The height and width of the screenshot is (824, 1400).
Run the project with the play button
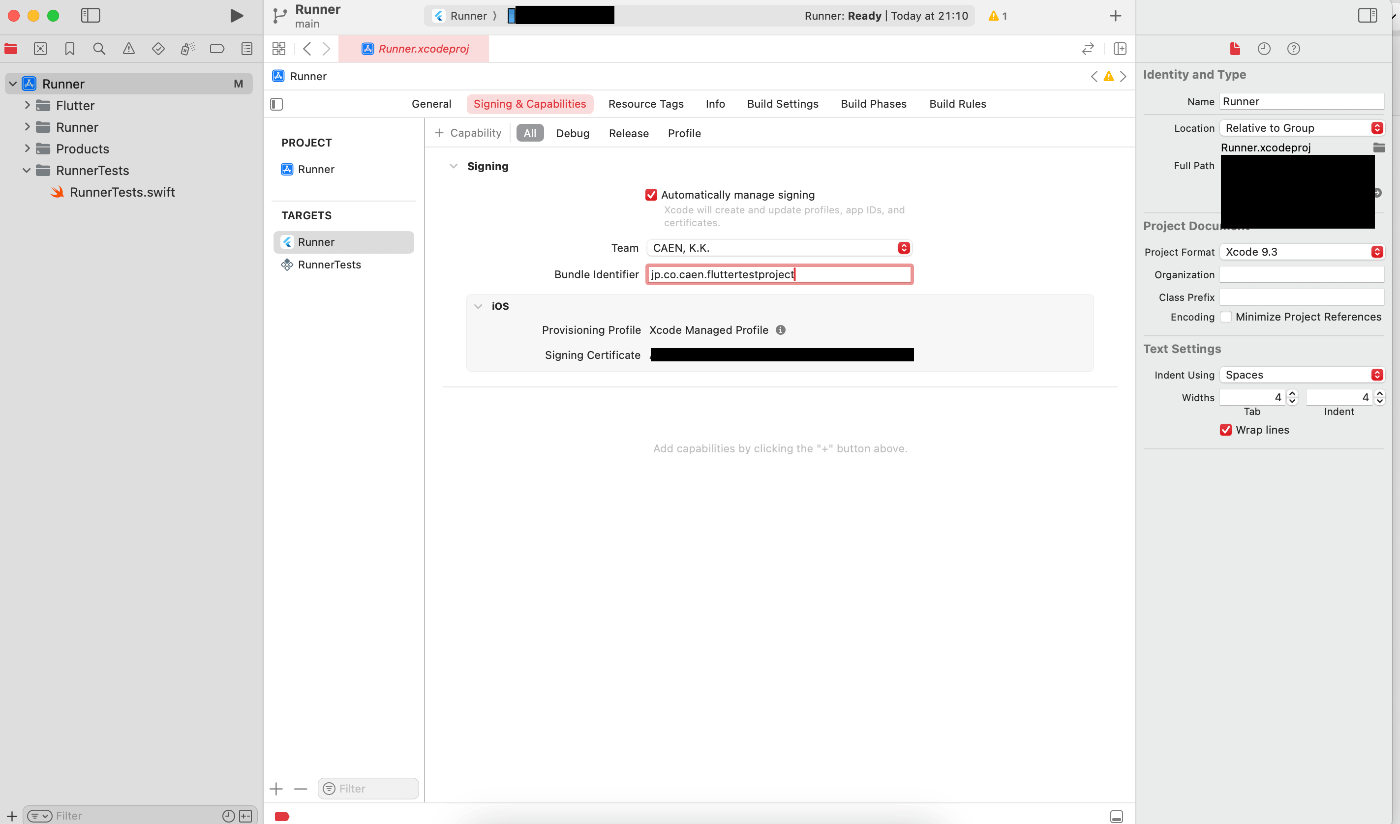pyautogui.click(x=236, y=16)
